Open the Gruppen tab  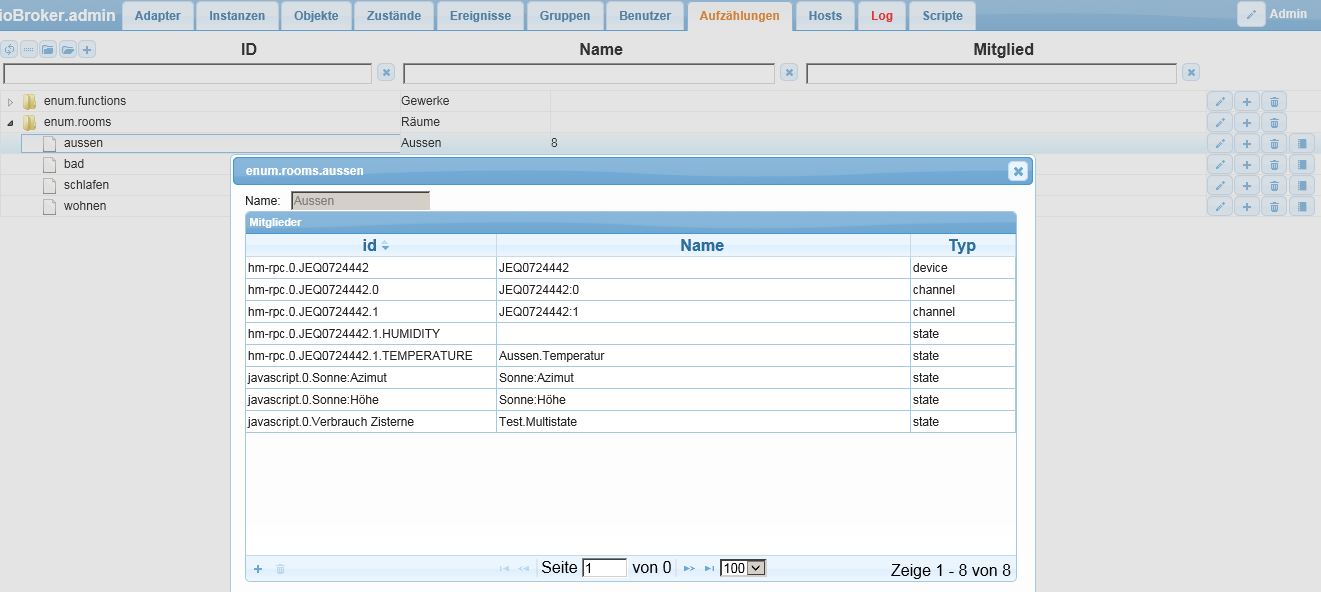coord(565,15)
